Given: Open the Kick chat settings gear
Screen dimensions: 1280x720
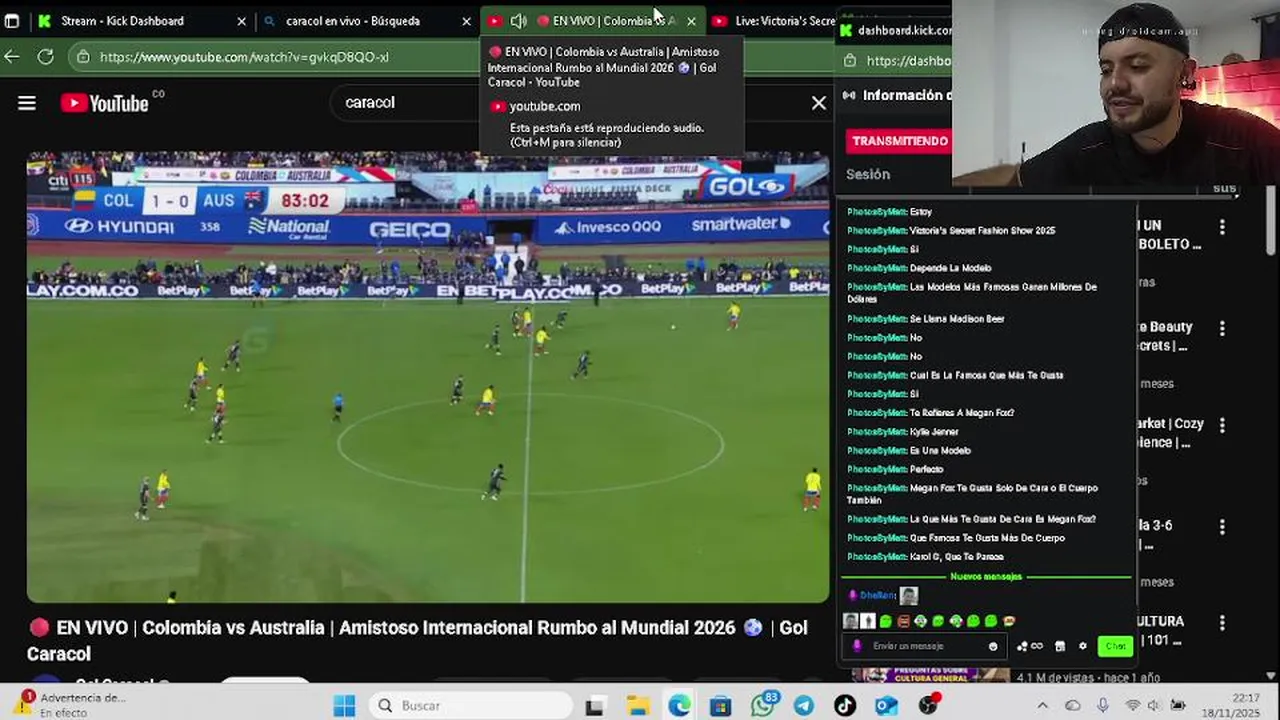Looking at the screenshot, I should tap(1083, 646).
